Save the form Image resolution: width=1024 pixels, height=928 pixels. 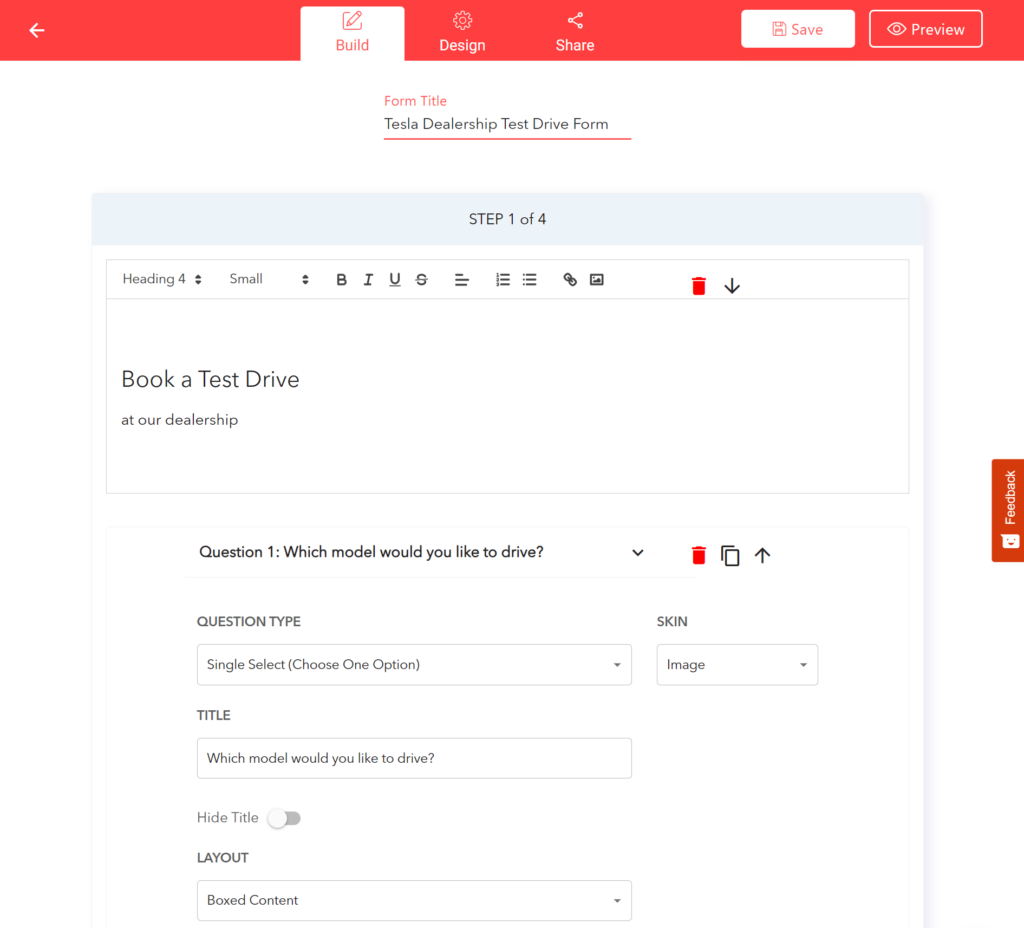(797, 28)
